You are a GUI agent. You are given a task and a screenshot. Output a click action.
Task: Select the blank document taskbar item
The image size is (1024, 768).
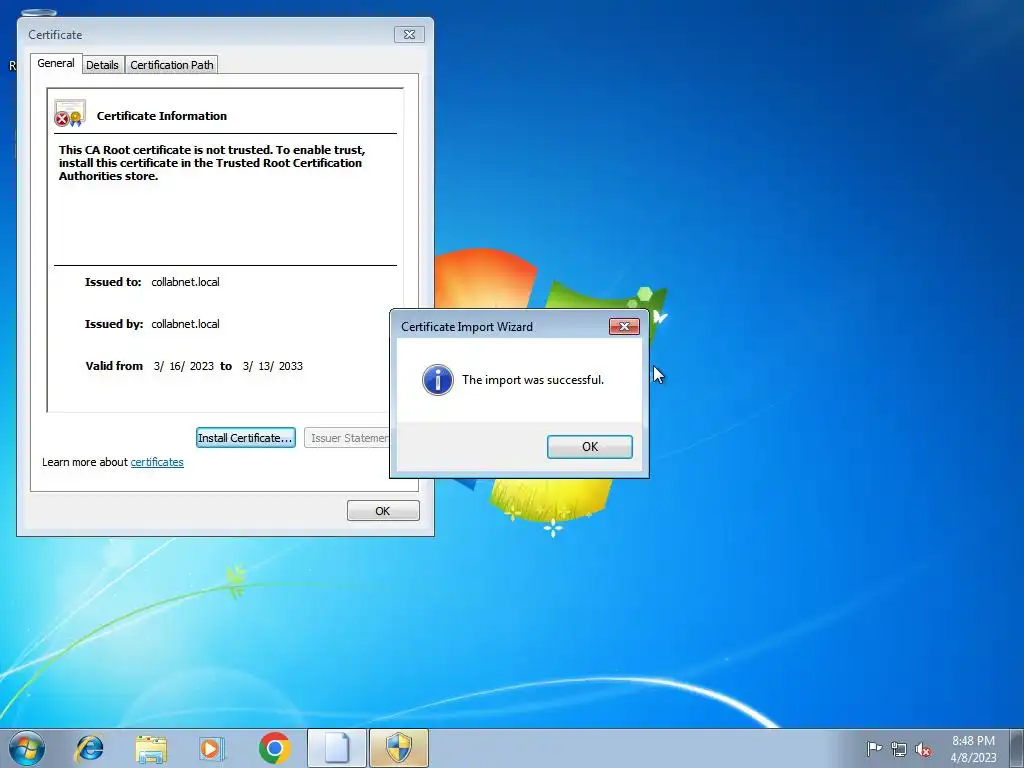pyautogui.click(x=337, y=748)
